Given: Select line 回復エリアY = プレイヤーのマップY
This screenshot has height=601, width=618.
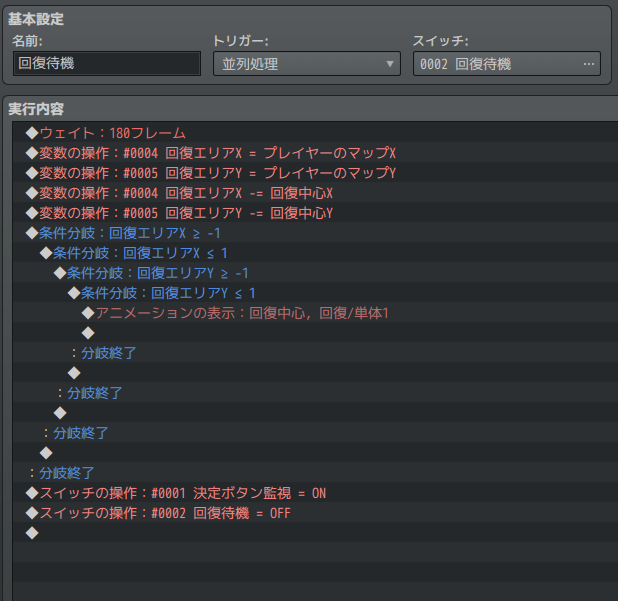Looking at the screenshot, I should tap(315, 173).
